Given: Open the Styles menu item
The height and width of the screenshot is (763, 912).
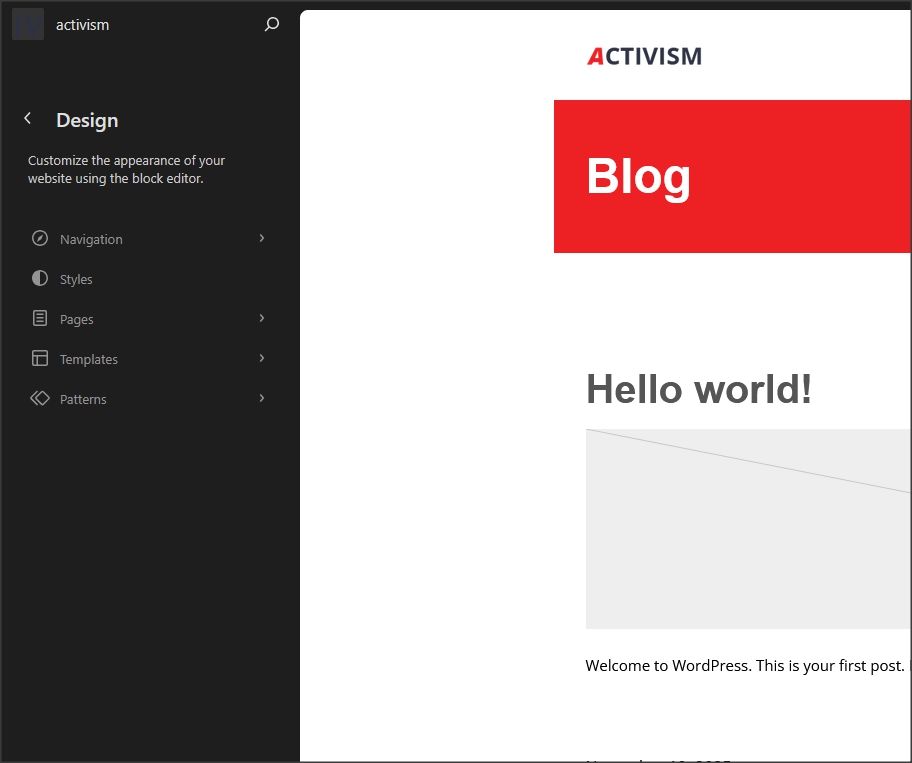Looking at the screenshot, I should (76, 280).
